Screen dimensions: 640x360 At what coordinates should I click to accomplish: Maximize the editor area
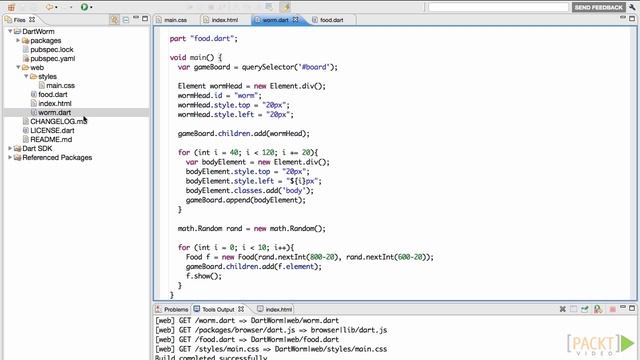coord(632,18)
